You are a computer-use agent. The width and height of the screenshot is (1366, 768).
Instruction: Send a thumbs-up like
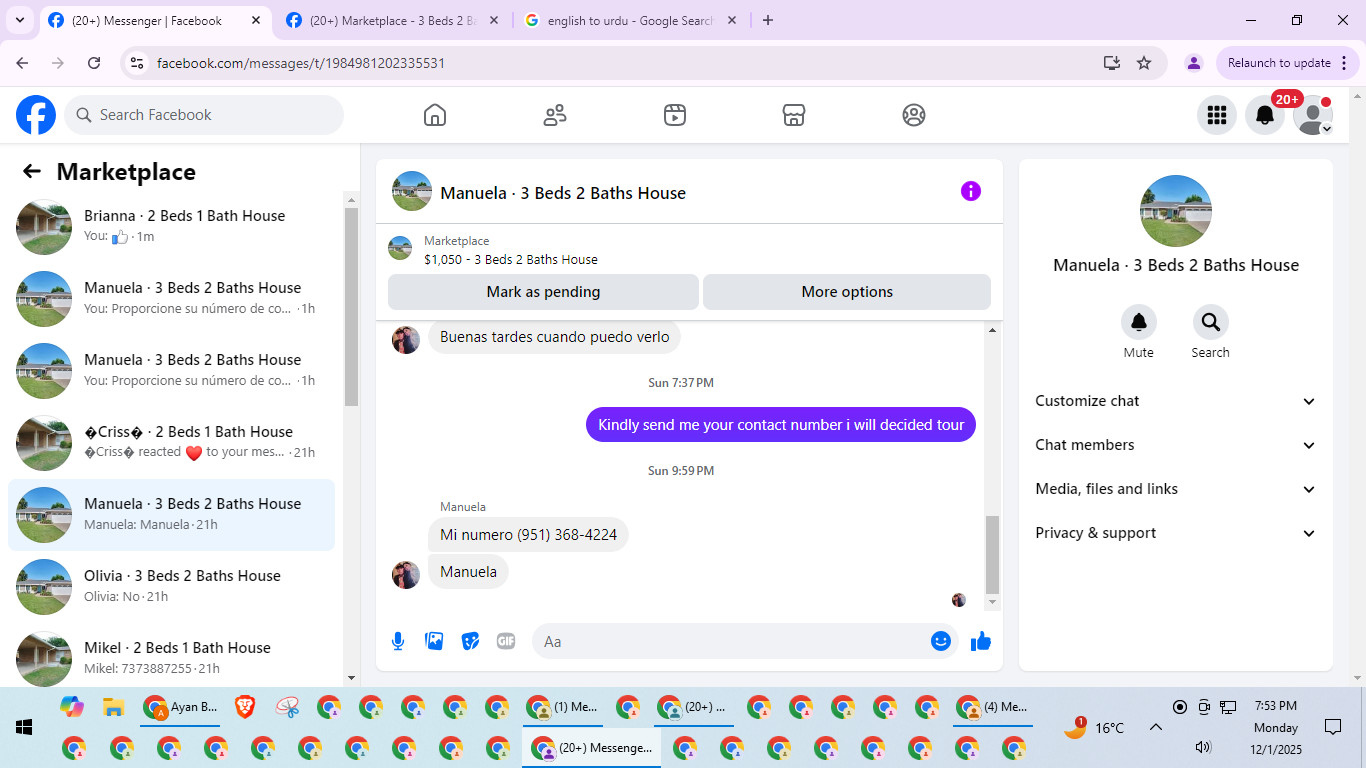click(981, 641)
